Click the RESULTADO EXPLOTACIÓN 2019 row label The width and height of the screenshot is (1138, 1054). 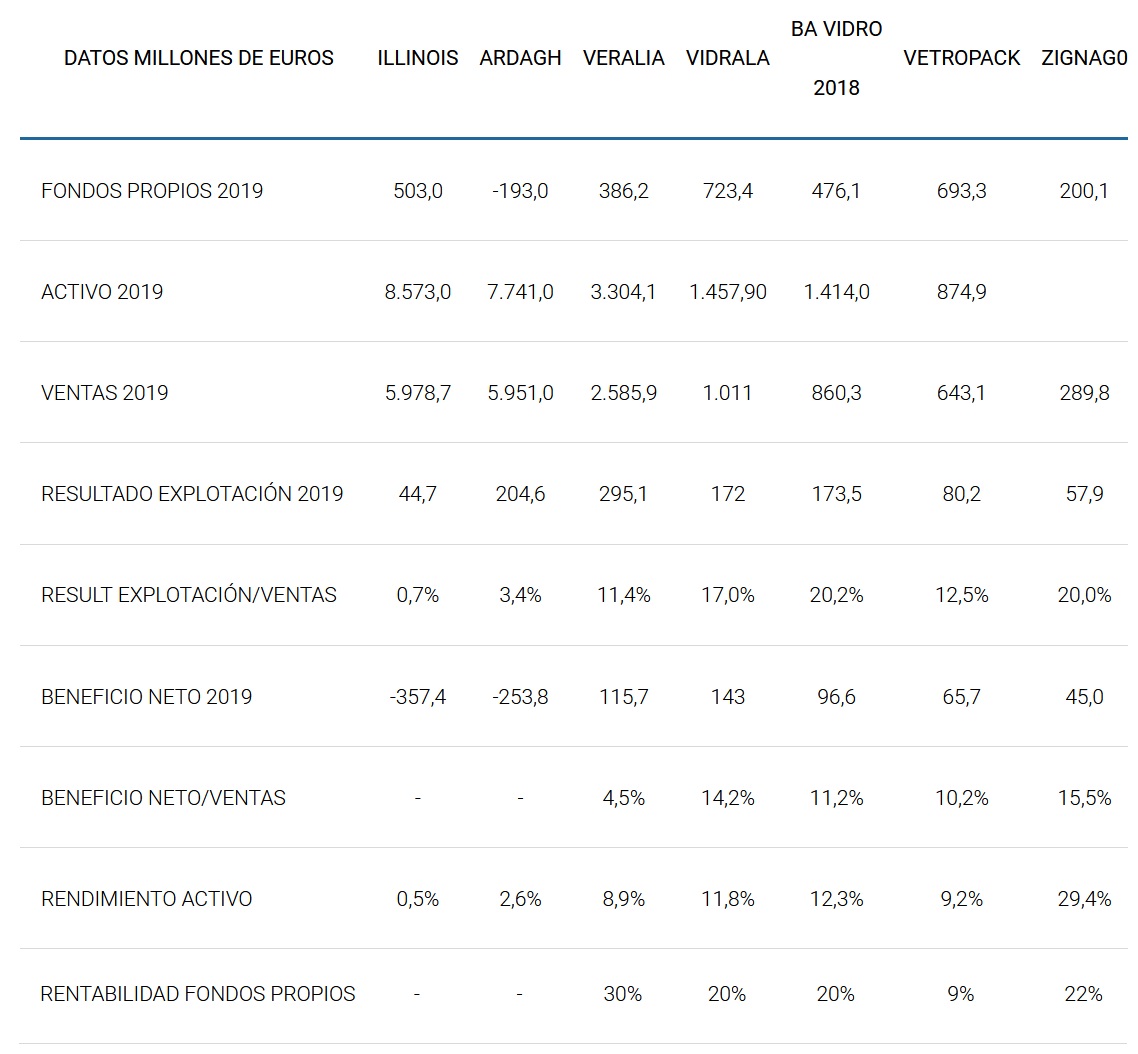[192, 494]
